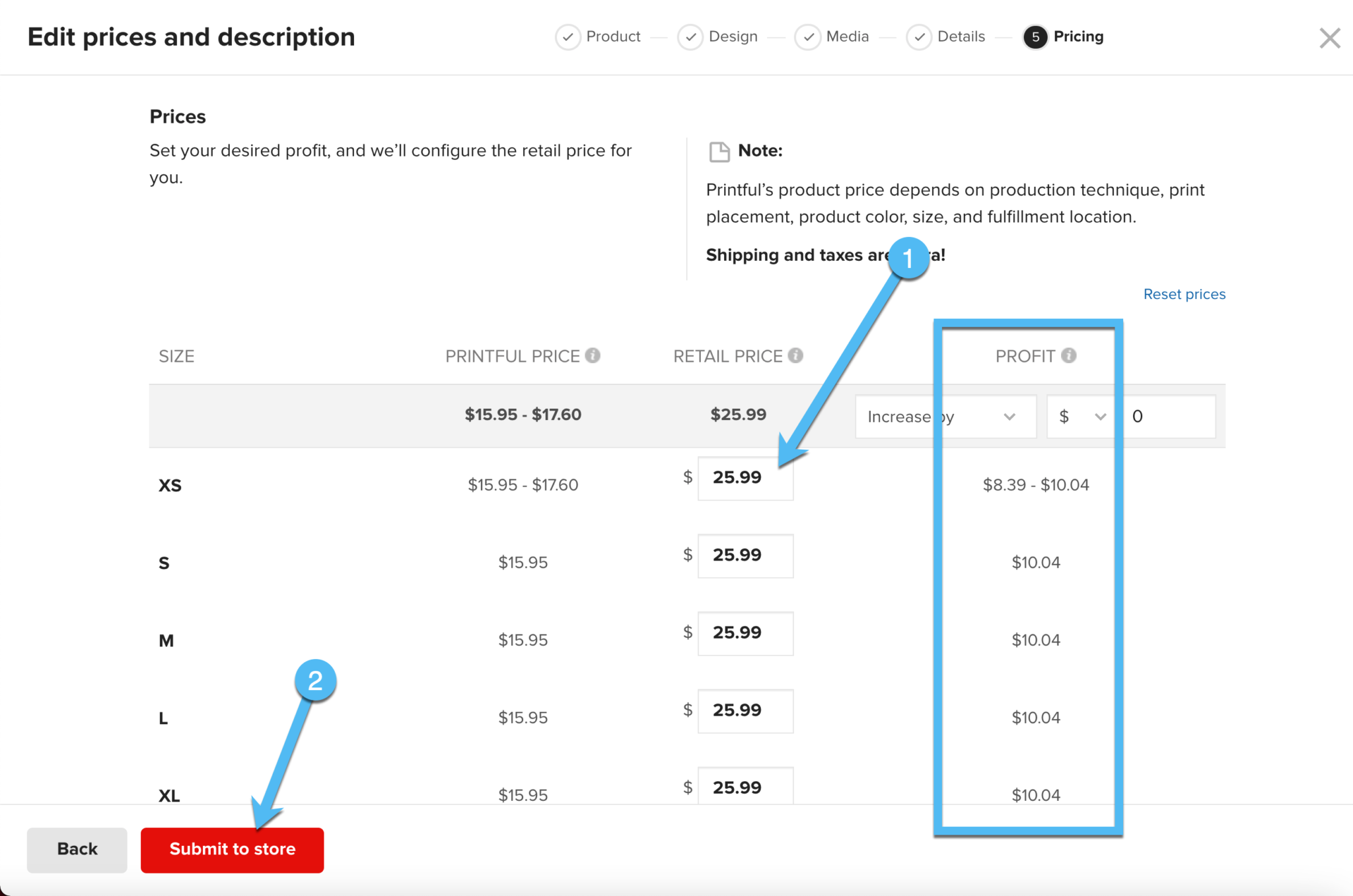Viewport: 1353px width, 896px height.
Task: Switch to the Product step
Action: coord(613,38)
